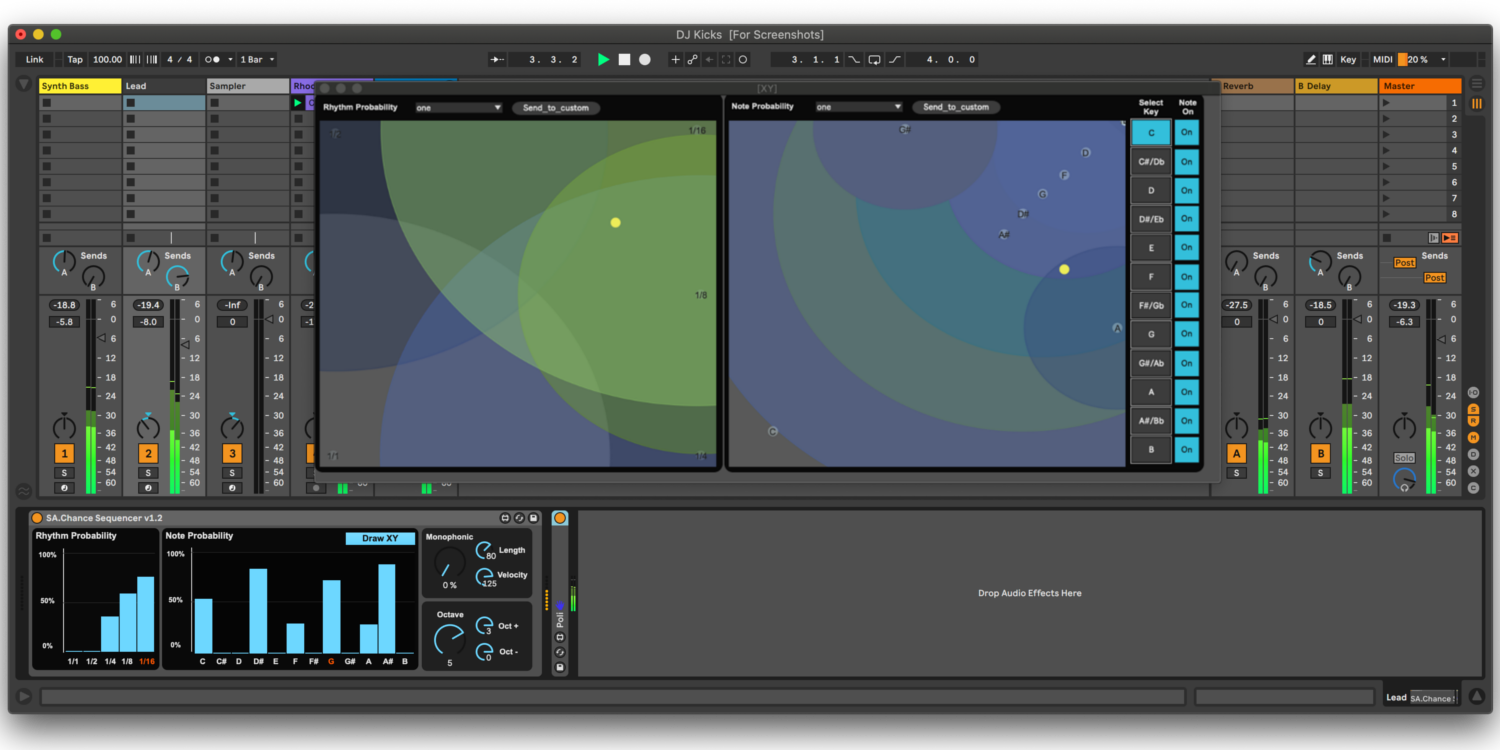Click Send_to_custom in Note Probability panel
This screenshot has width=1500, height=750.
point(956,107)
